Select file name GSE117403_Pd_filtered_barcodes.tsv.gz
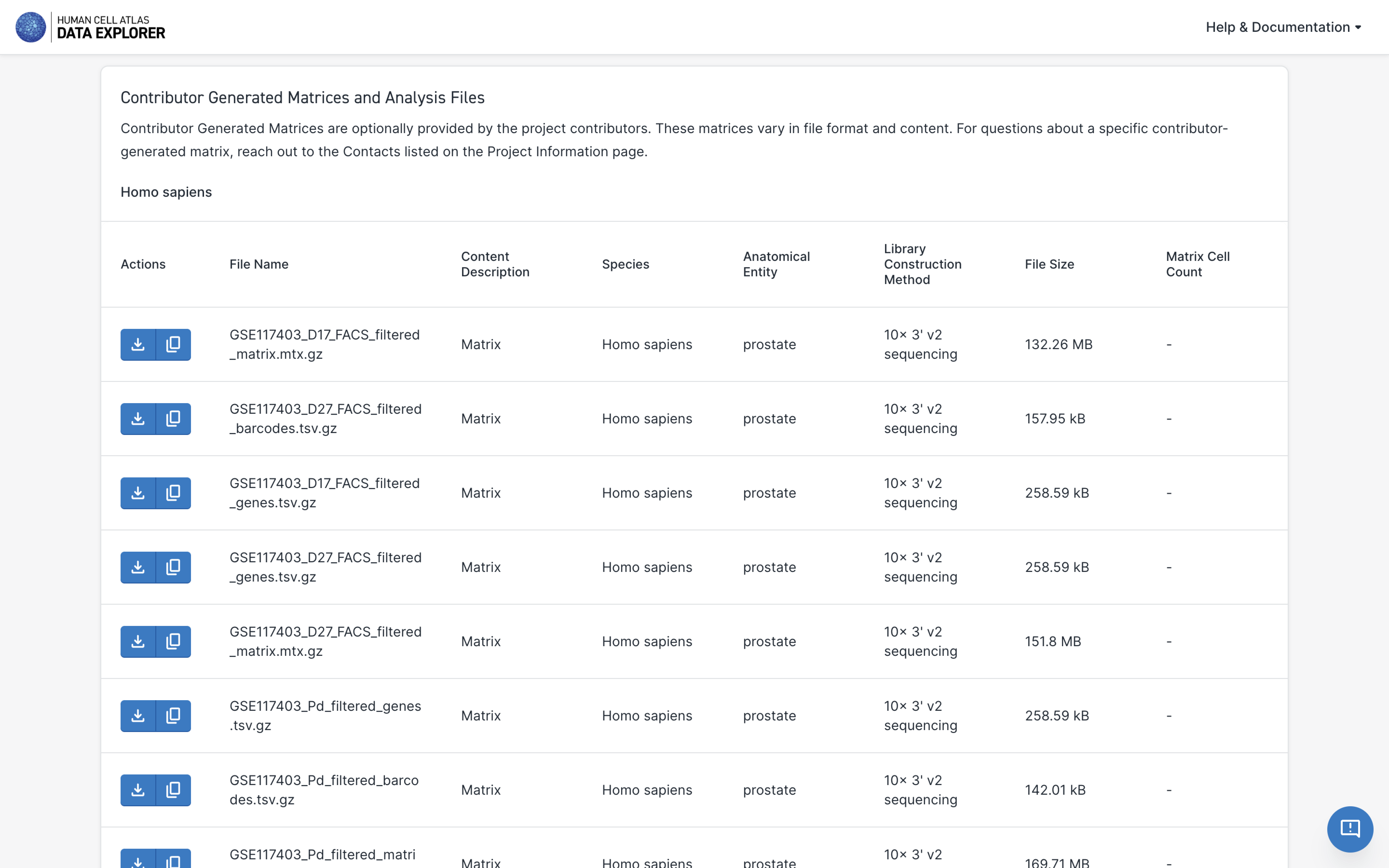The image size is (1389, 868). coord(324,790)
